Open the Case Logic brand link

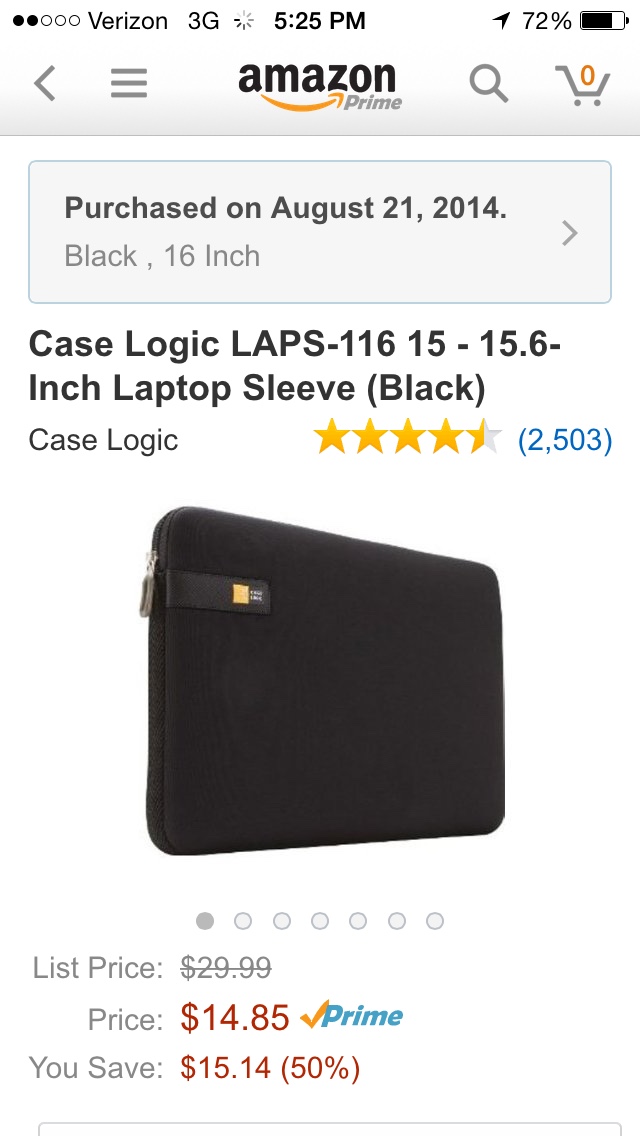pyautogui.click(x=103, y=440)
